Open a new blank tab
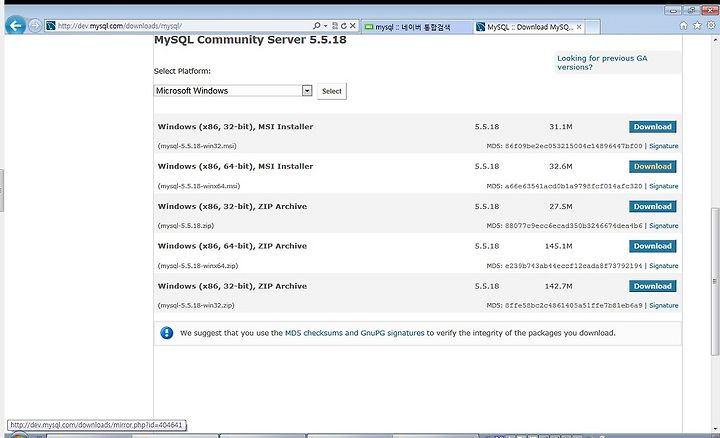This screenshot has height=438, width=720. tap(592, 27)
